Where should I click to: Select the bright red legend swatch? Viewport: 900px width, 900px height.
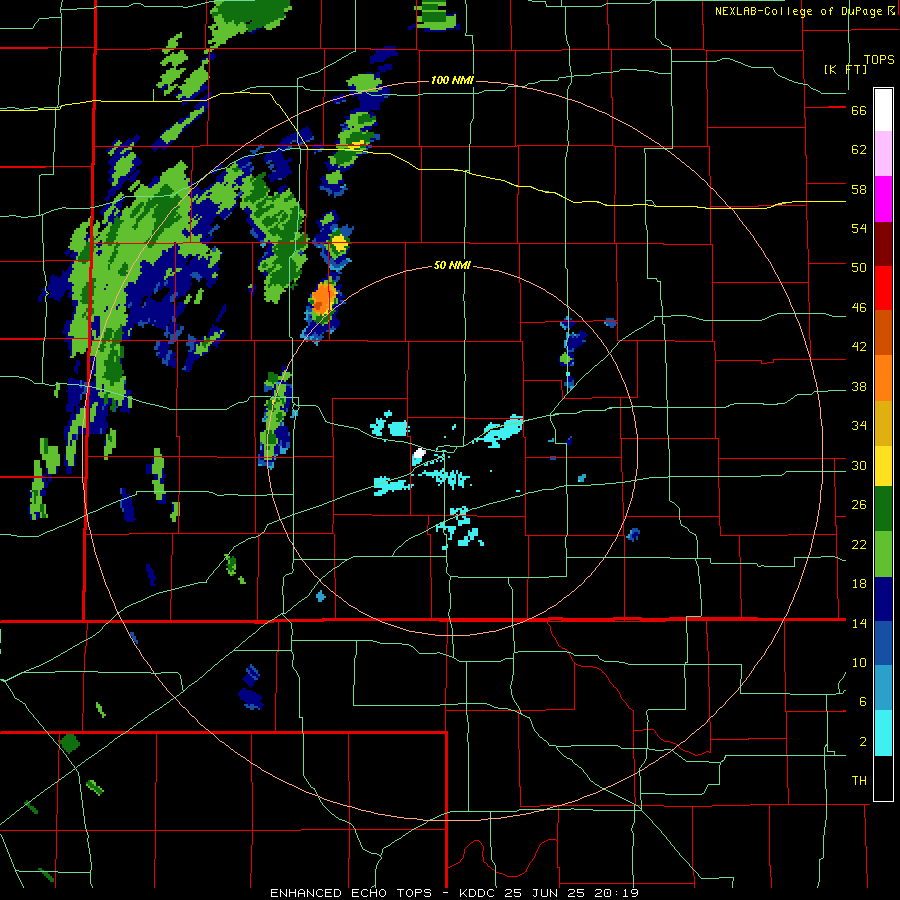[883, 288]
